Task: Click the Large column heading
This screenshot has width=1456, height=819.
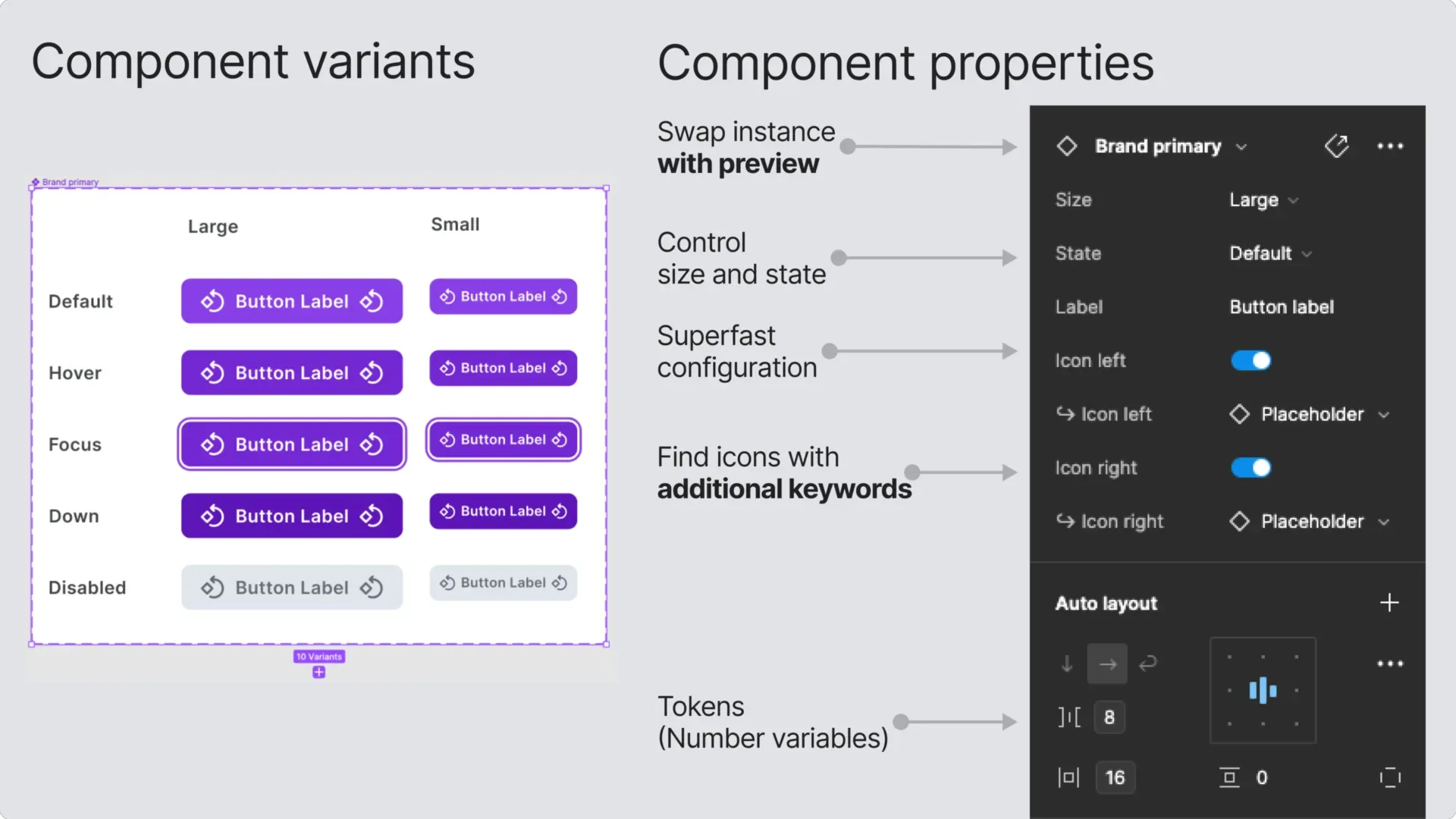Action: pyautogui.click(x=213, y=227)
